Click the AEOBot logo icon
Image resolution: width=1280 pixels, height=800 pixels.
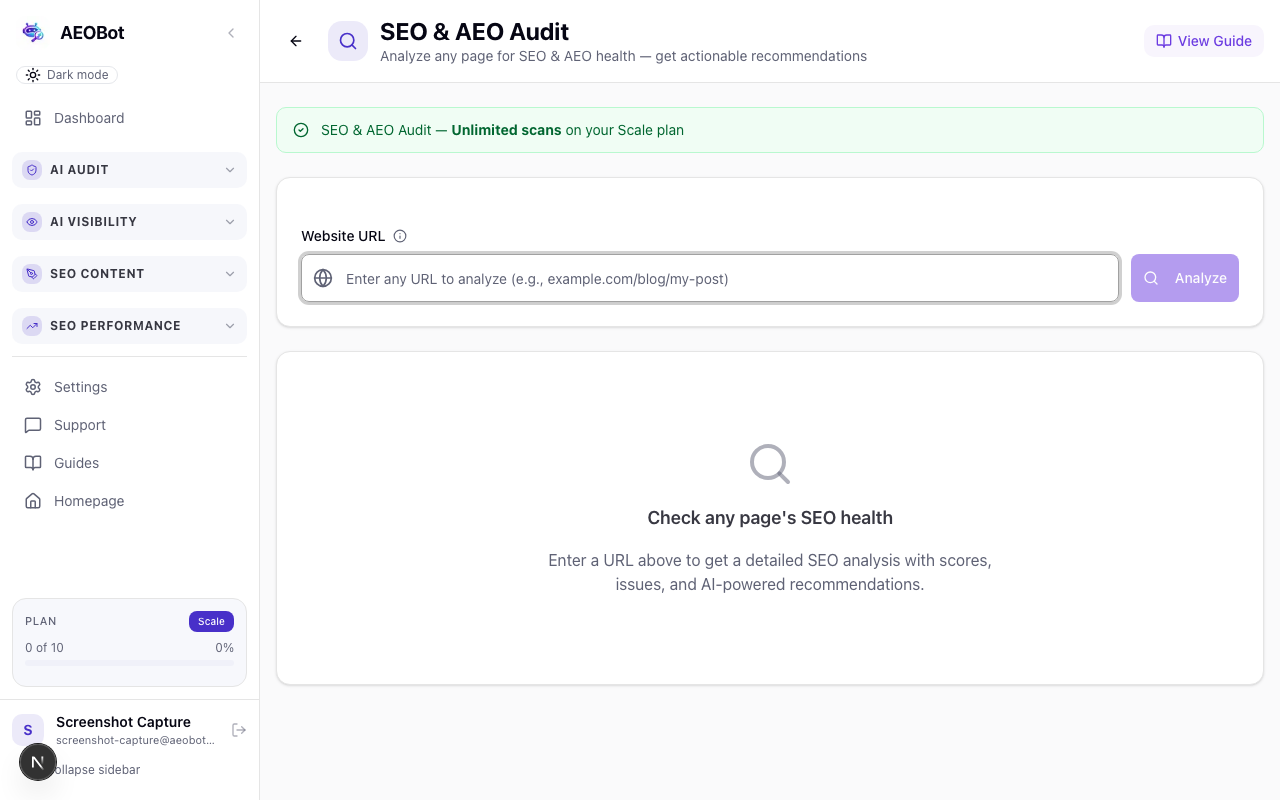pyautogui.click(x=33, y=33)
